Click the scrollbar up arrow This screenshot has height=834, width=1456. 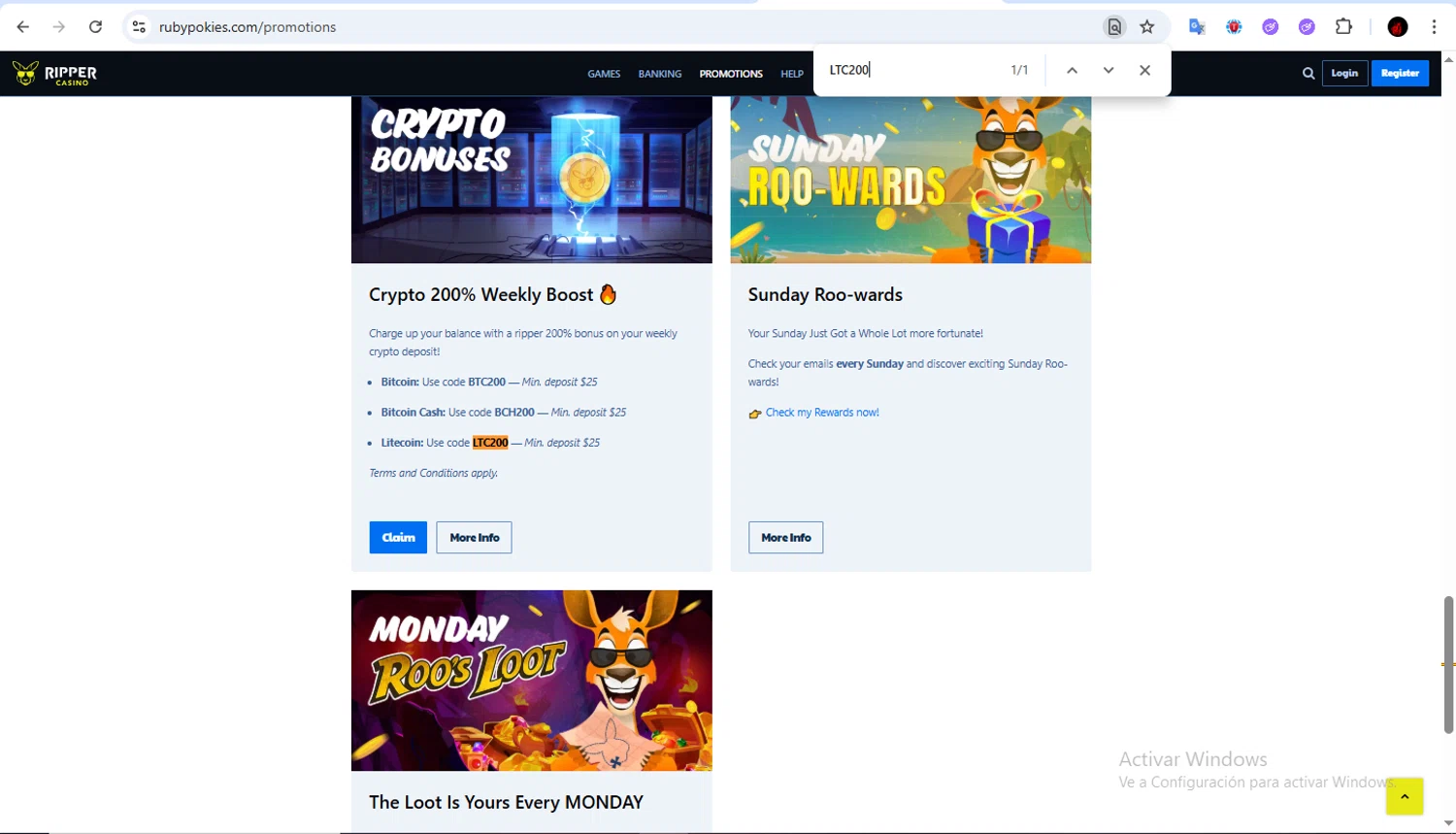[1448, 58]
